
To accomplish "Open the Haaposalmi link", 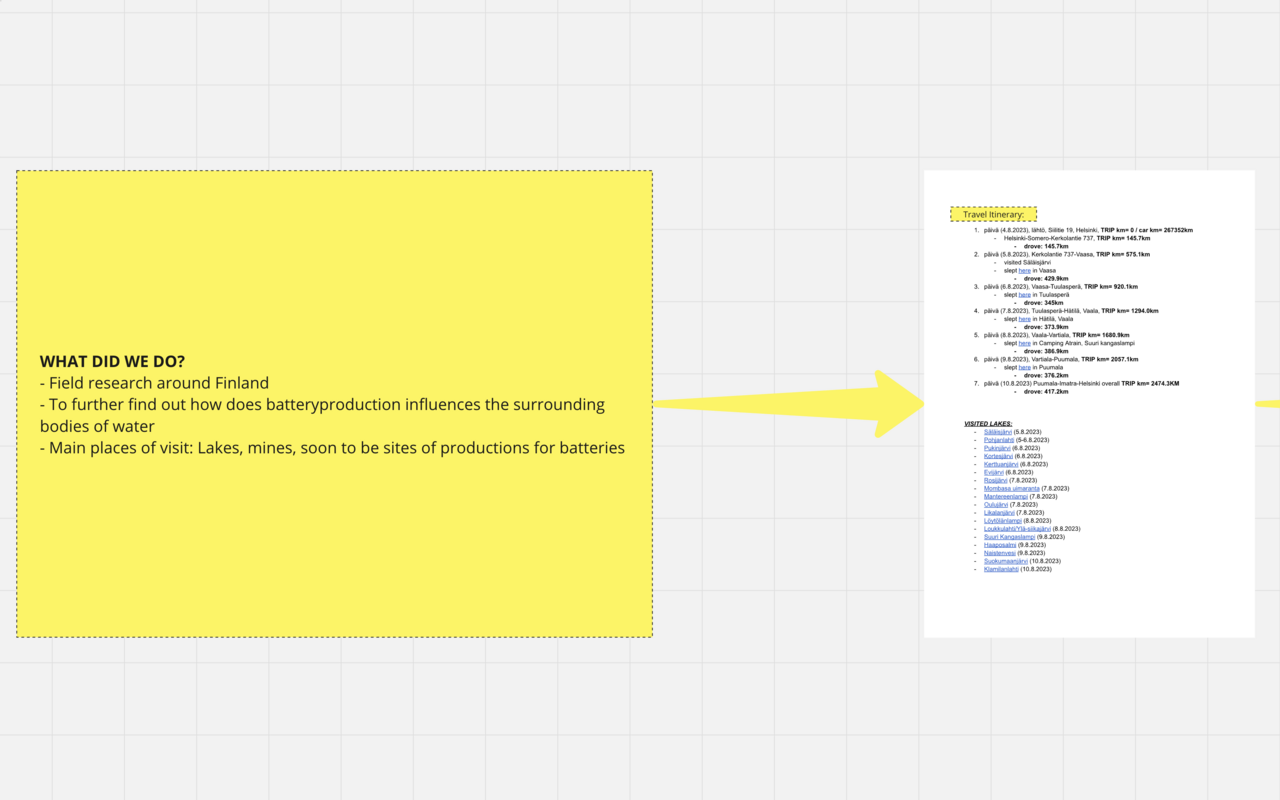I will pos(1000,545).
